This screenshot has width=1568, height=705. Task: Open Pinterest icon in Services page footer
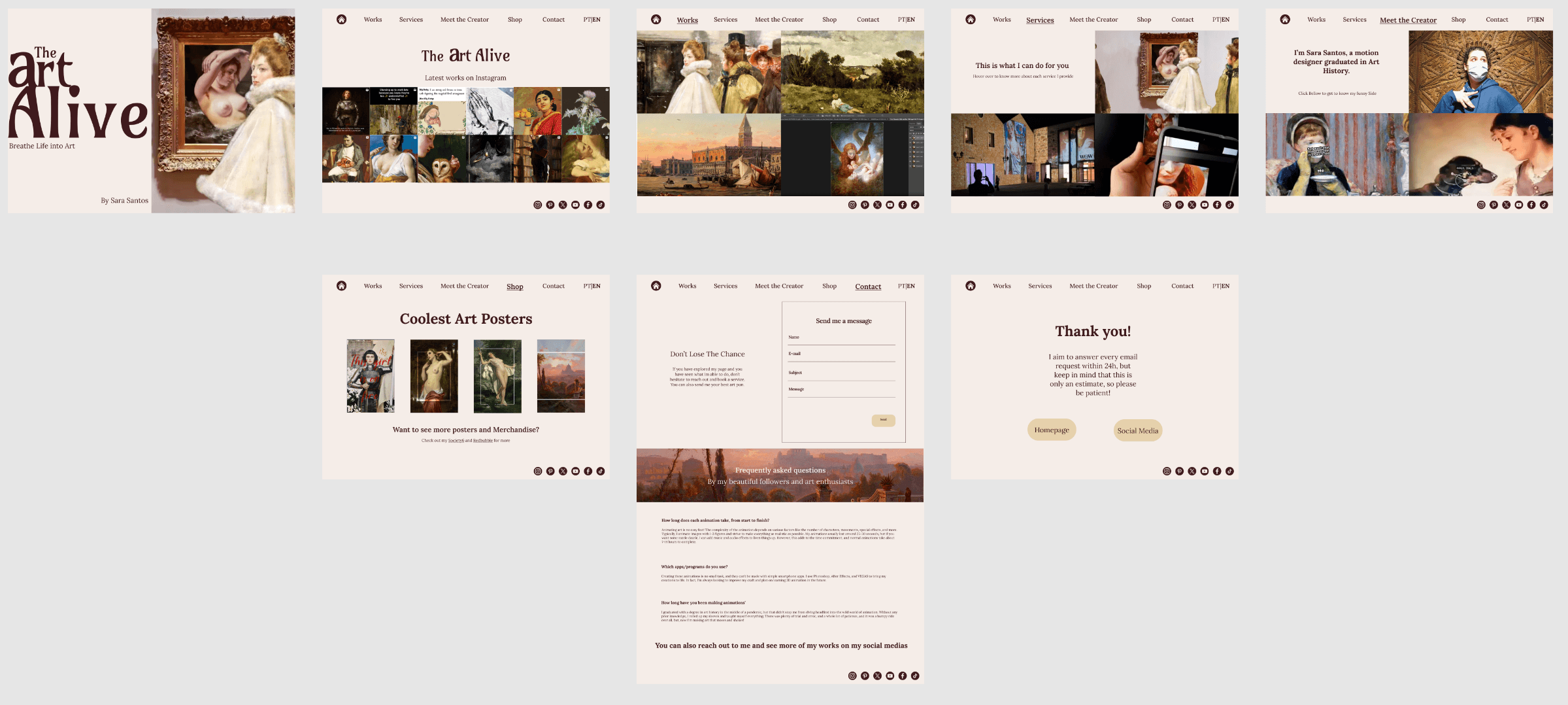pos(1179,205)
